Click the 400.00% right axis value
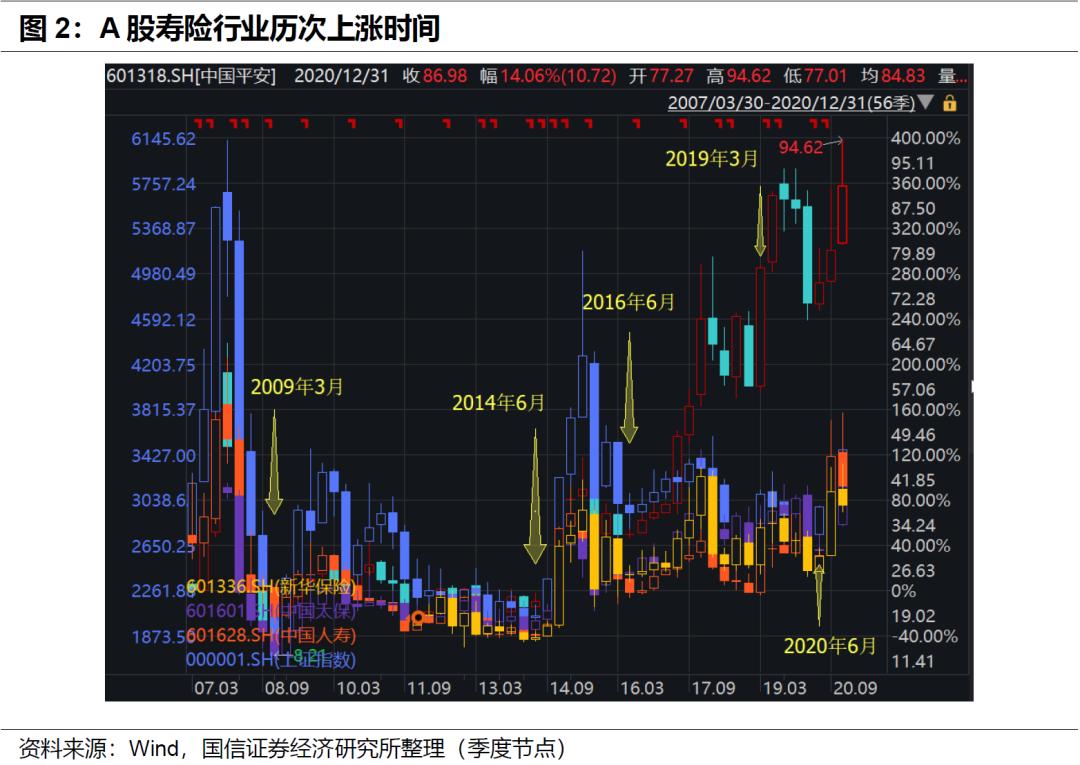 (x=925, y=138)
